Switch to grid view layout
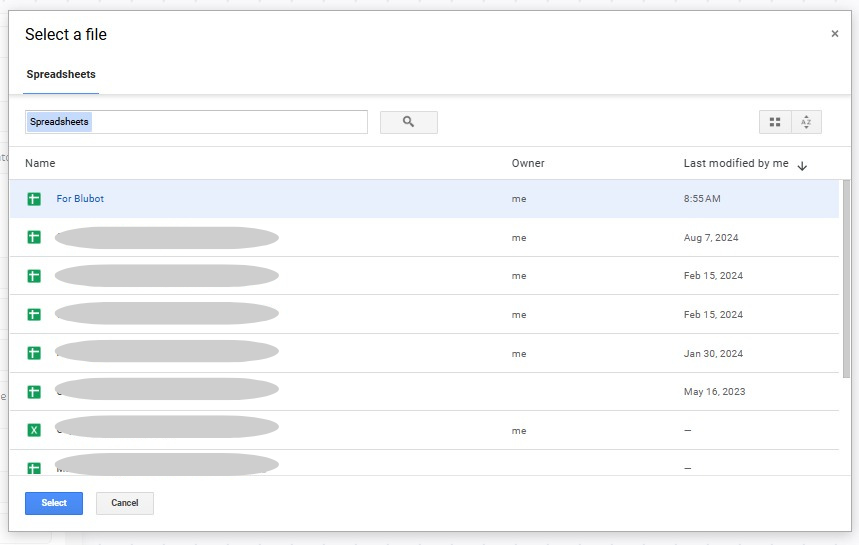This screenshot has height=545, width=859. pos(775,122)
